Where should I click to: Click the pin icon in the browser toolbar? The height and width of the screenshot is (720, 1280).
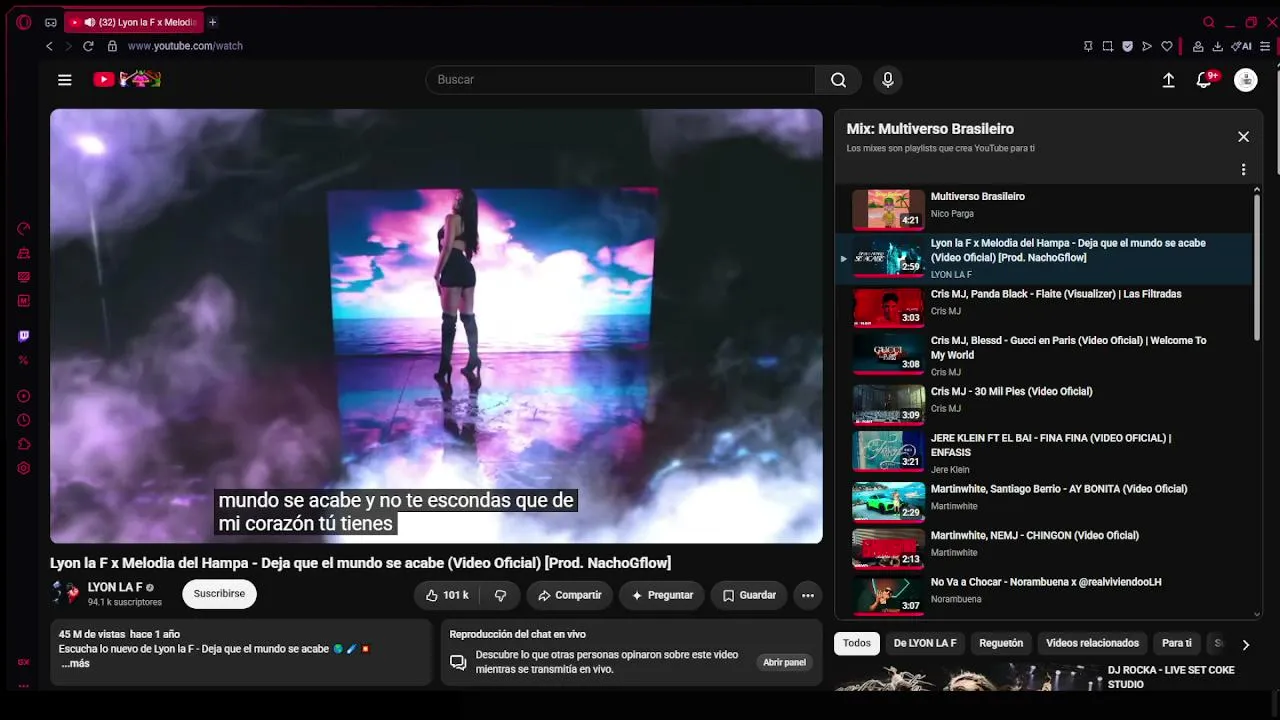(1088, 46)
